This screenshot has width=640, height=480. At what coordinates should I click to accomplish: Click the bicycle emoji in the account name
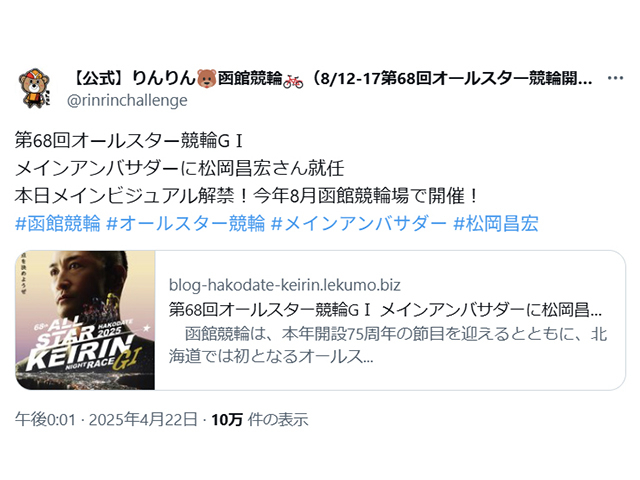pyautogui.click(x=293, y=79)
